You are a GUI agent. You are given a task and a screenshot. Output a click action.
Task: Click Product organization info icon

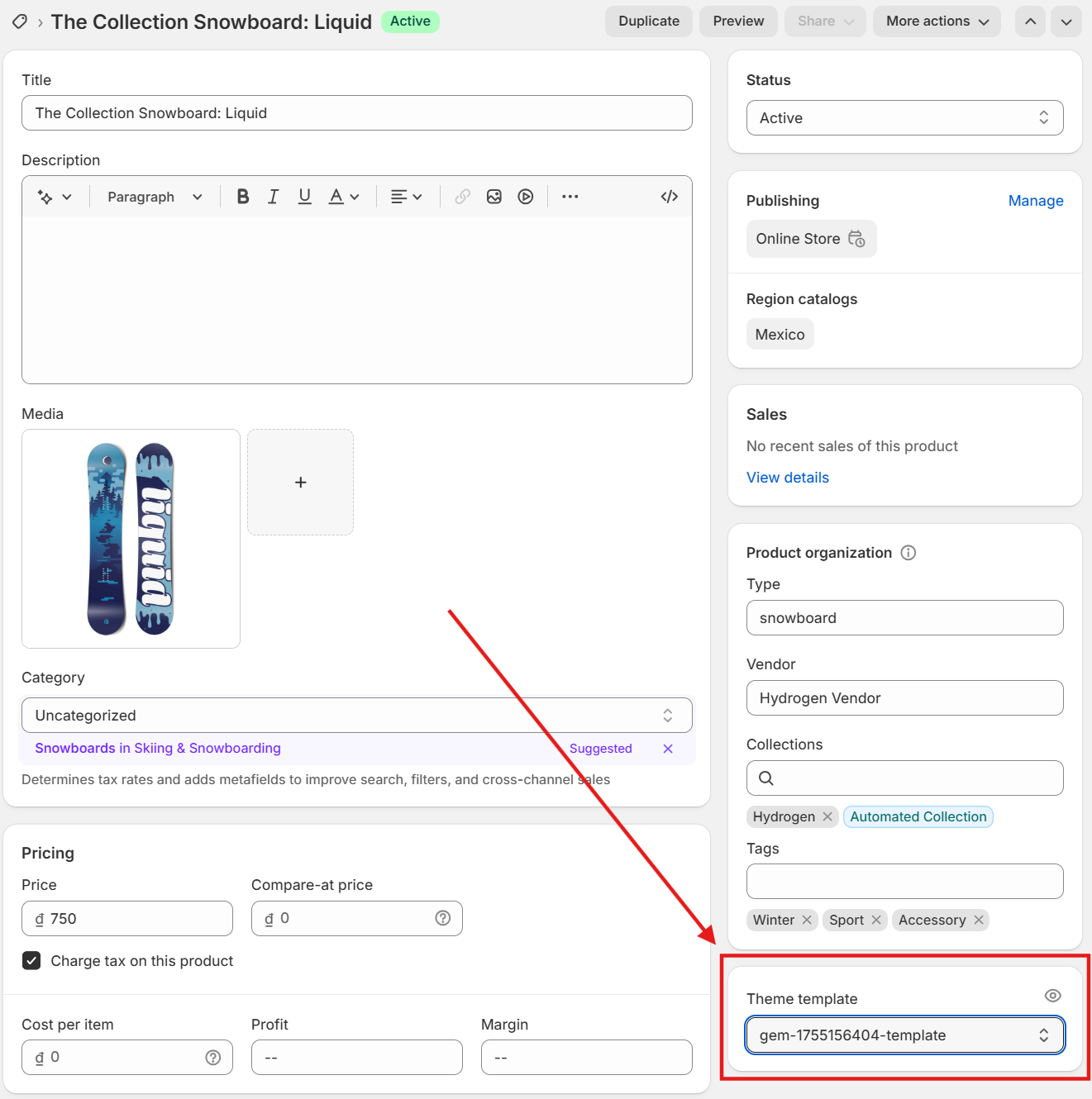pyautogui.click(x=908, y=553)
